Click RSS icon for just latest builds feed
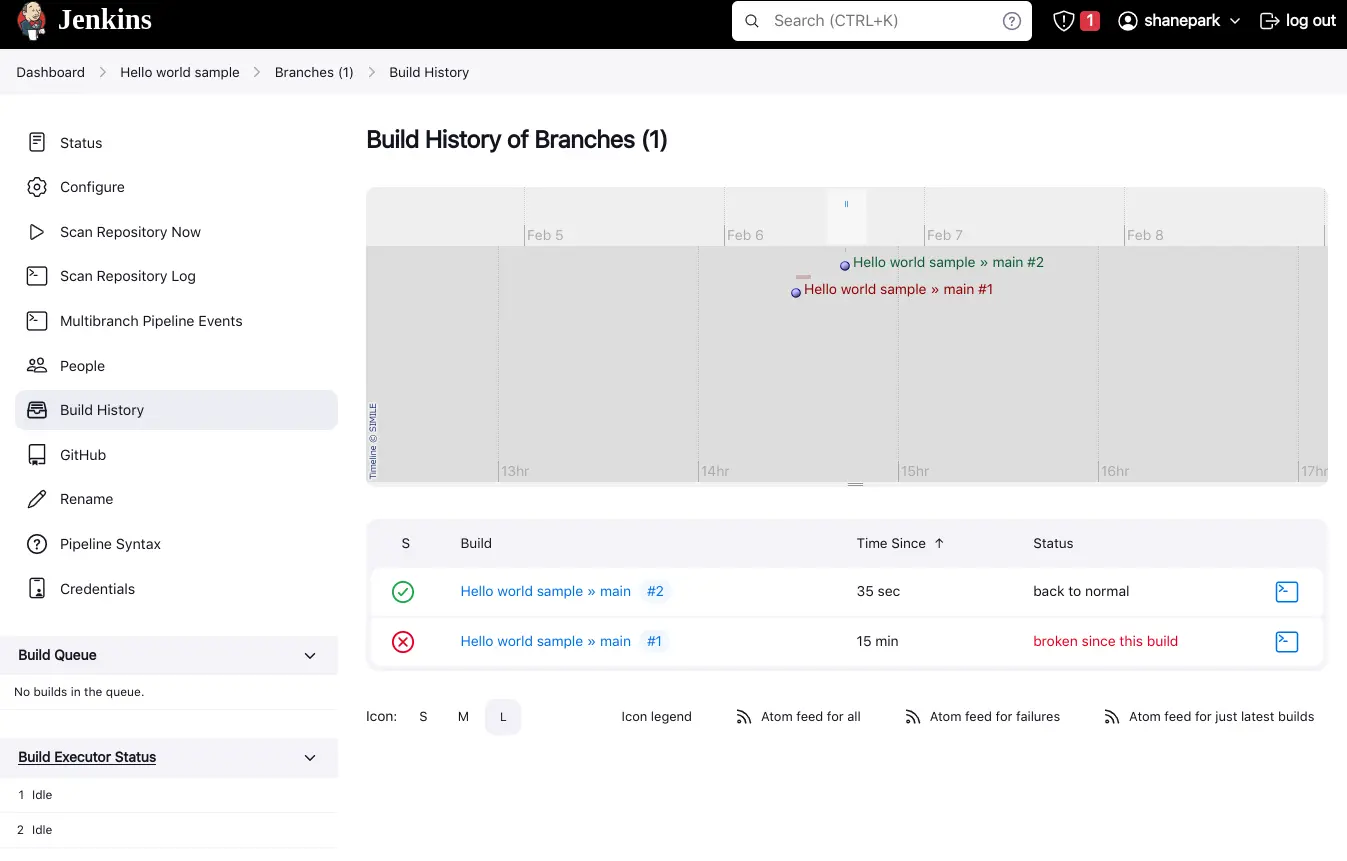 (x=1111, y=717)
